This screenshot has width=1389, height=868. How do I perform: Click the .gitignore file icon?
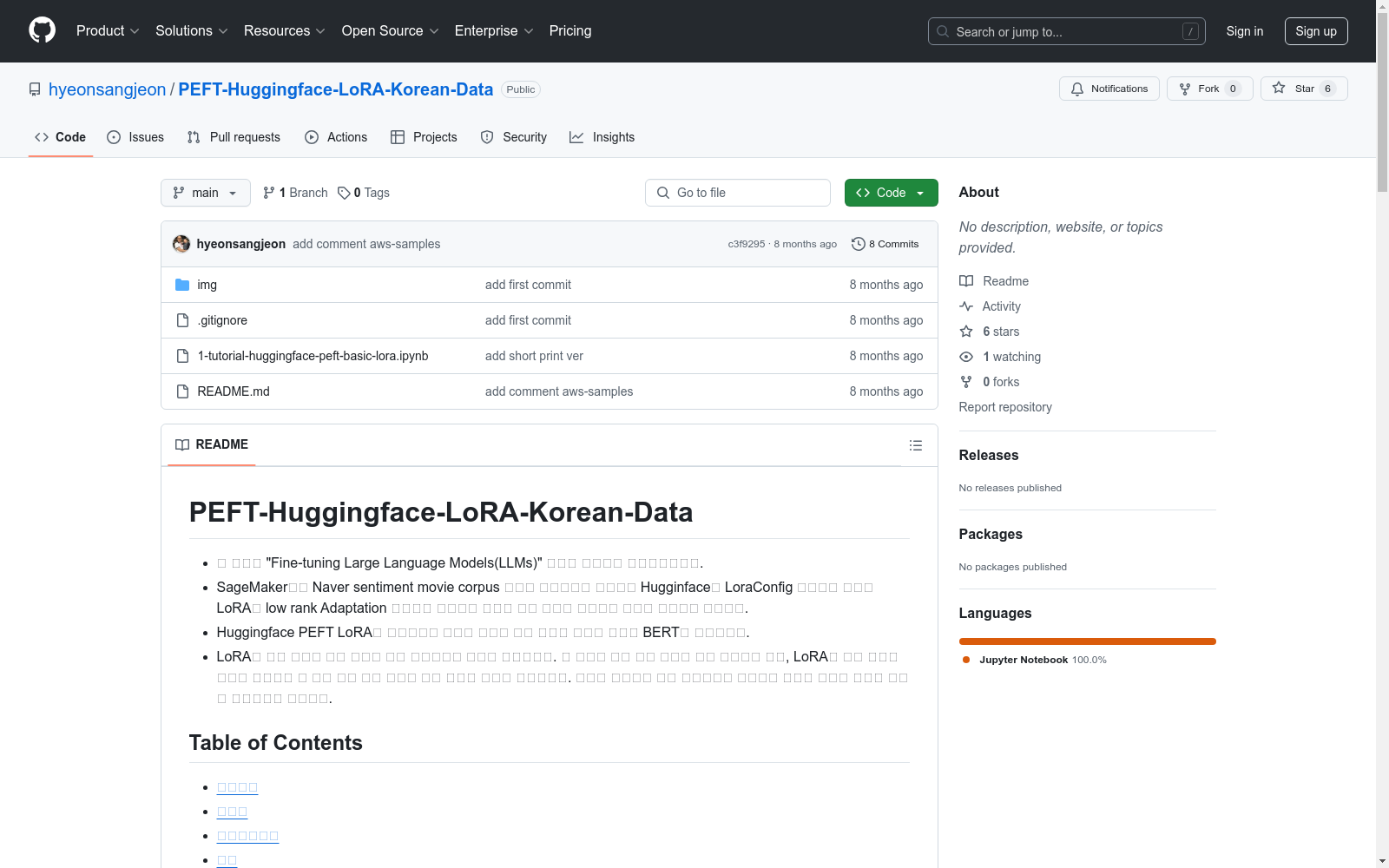coord(182,320)
